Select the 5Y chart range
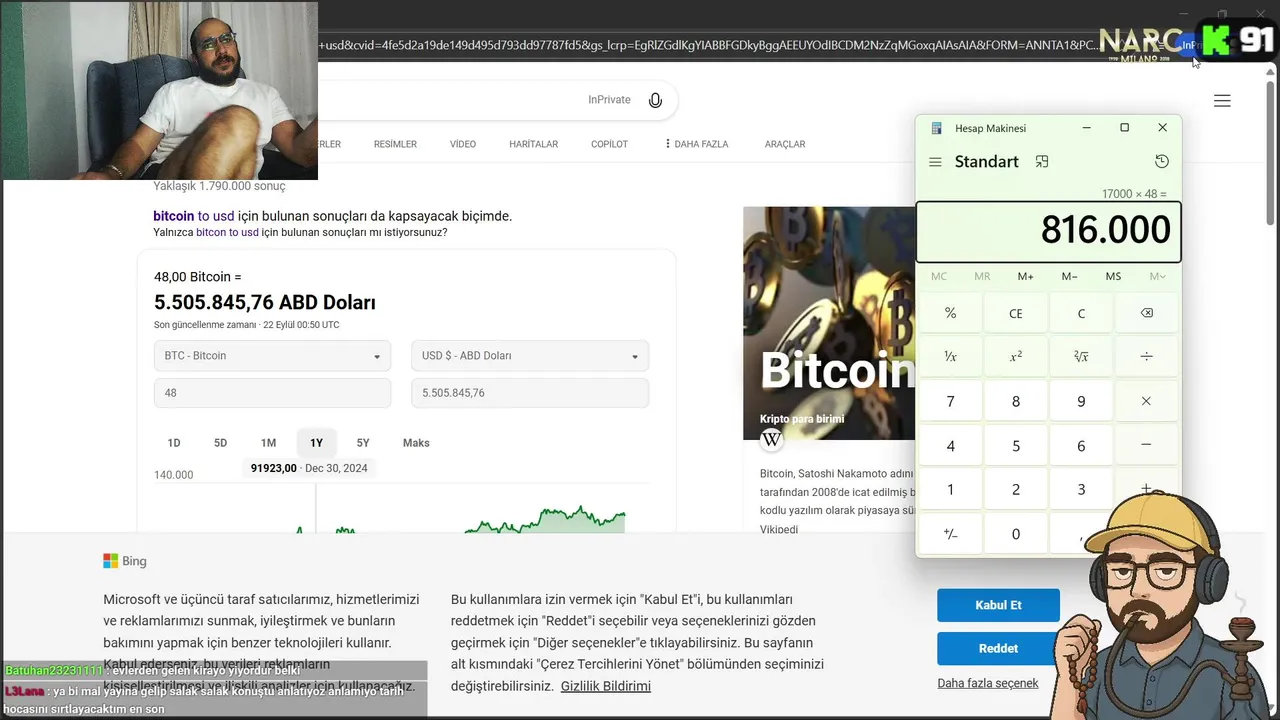Screen dimensions: 1280x720 point(363,443)
